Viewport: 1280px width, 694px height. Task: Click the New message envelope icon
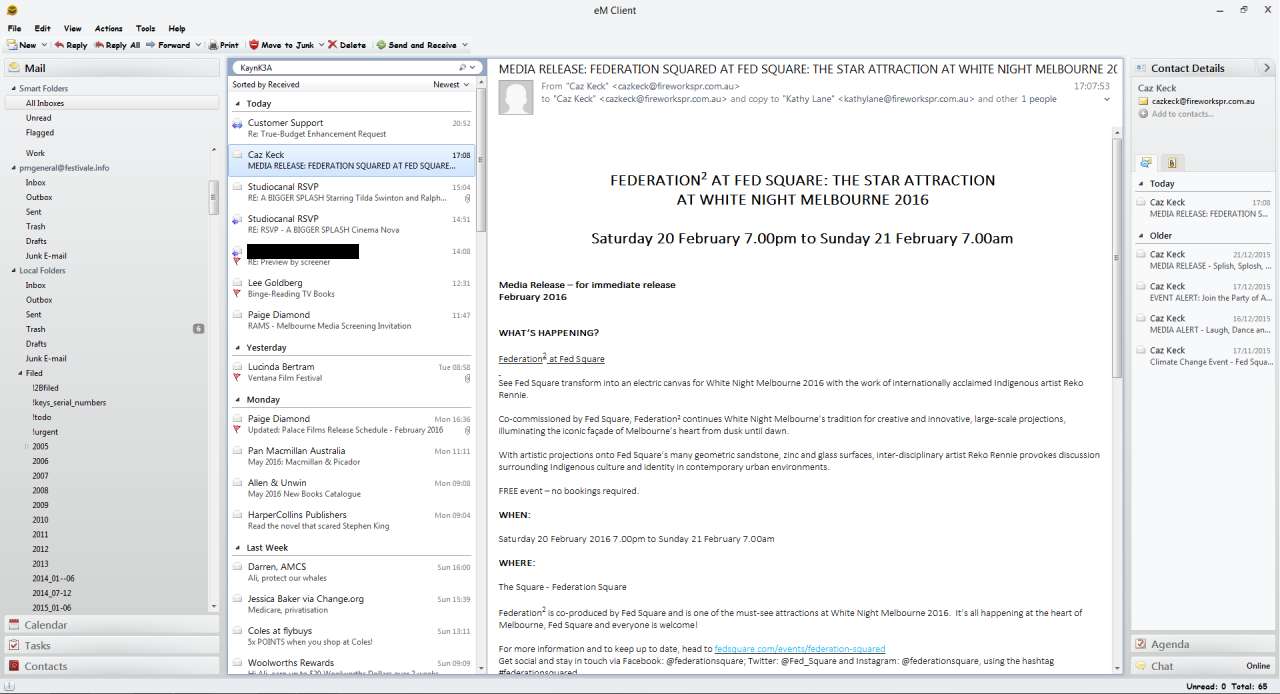[x=12, y=45]
